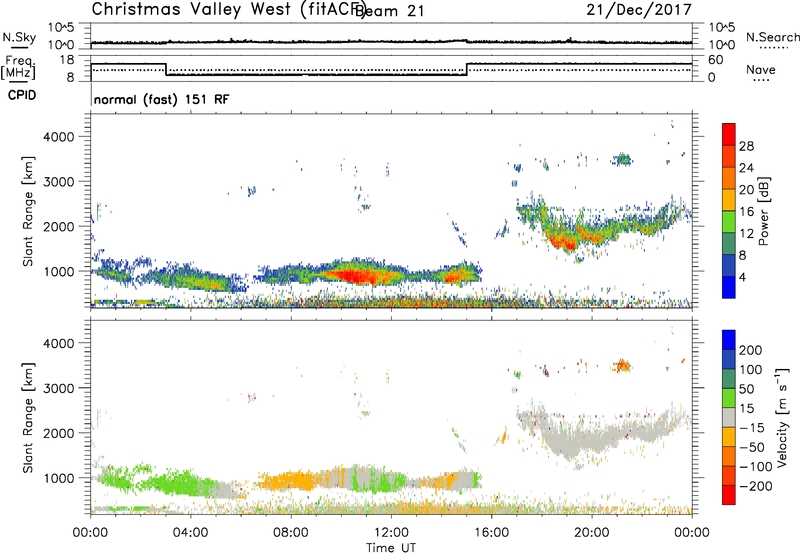Image resolution: width=800 pixels, height=554 pixels.
Task: Click the red bottom segment of Velocity colorbar
Action: pyautogui.click(x=729, y=495)
